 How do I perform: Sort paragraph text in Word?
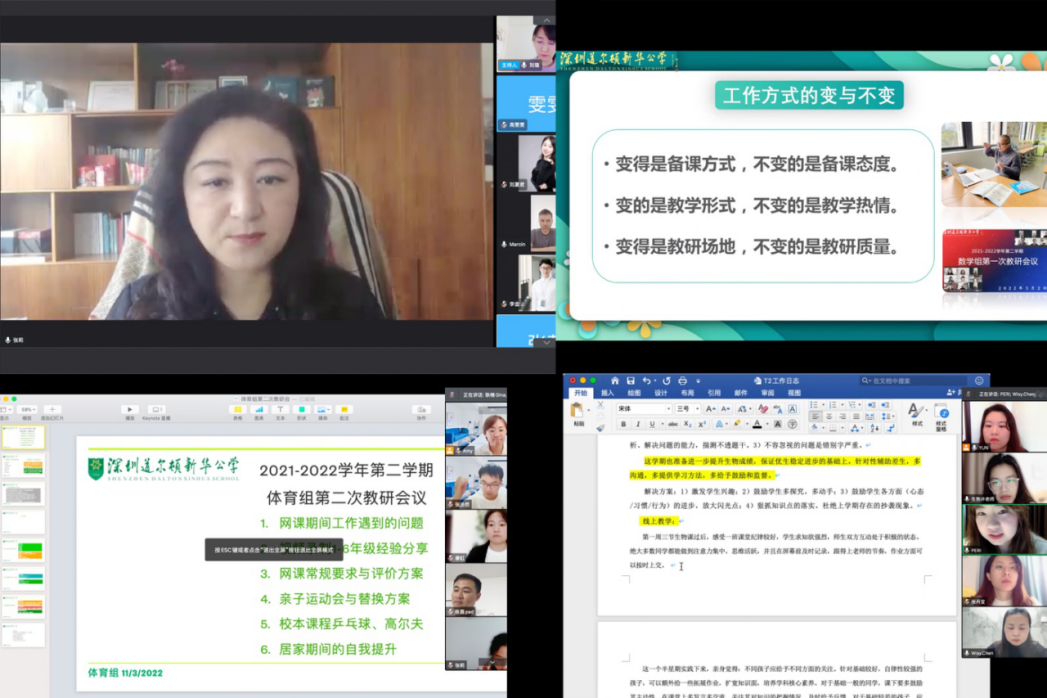point(875,427)
